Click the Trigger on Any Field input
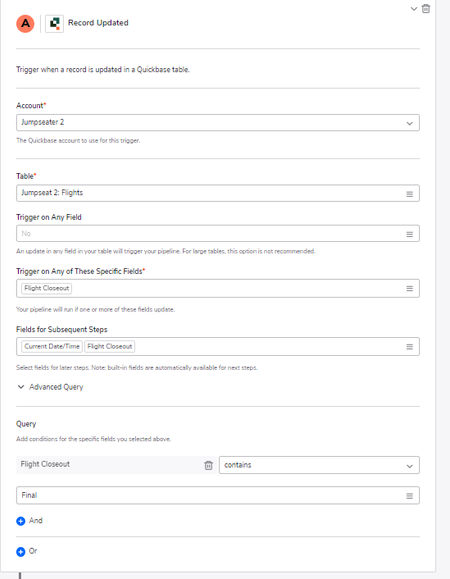 tap(210, 233)
